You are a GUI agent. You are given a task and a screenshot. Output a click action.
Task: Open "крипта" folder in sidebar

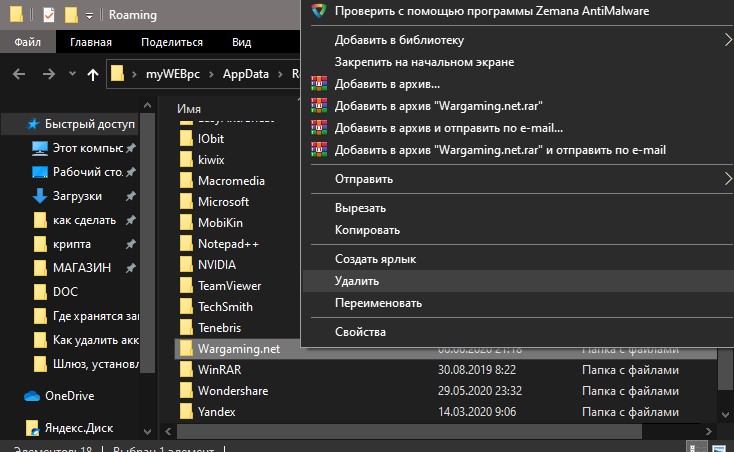point(72,244)
